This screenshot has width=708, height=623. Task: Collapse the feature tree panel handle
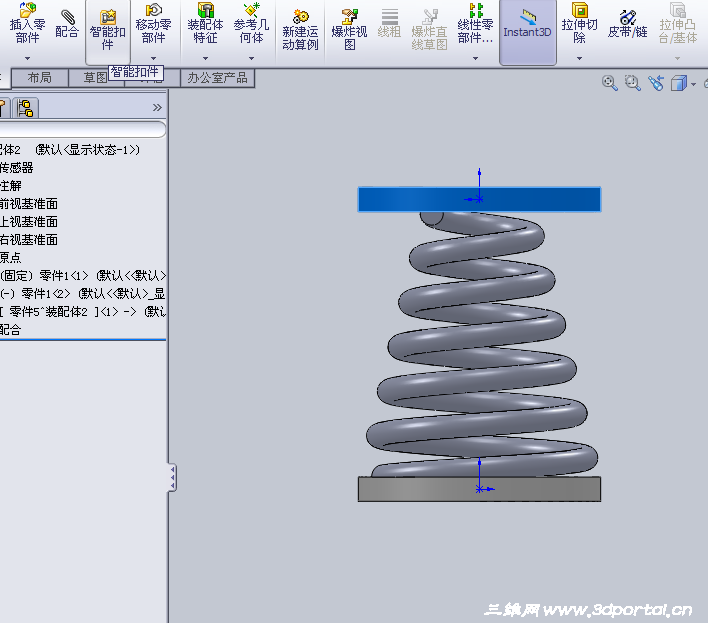tap(172, 477)
